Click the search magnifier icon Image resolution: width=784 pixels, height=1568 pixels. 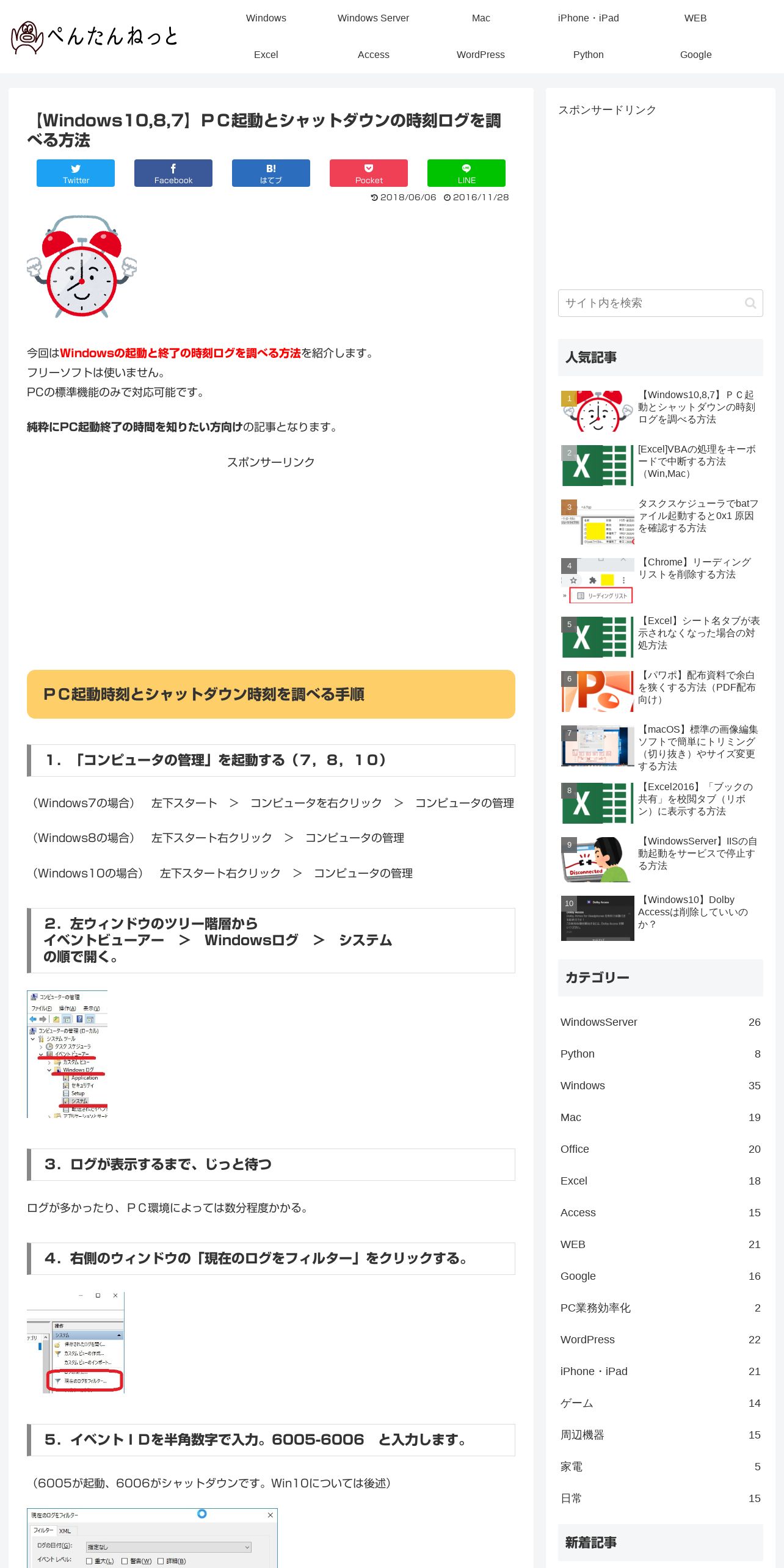[750, 303]
